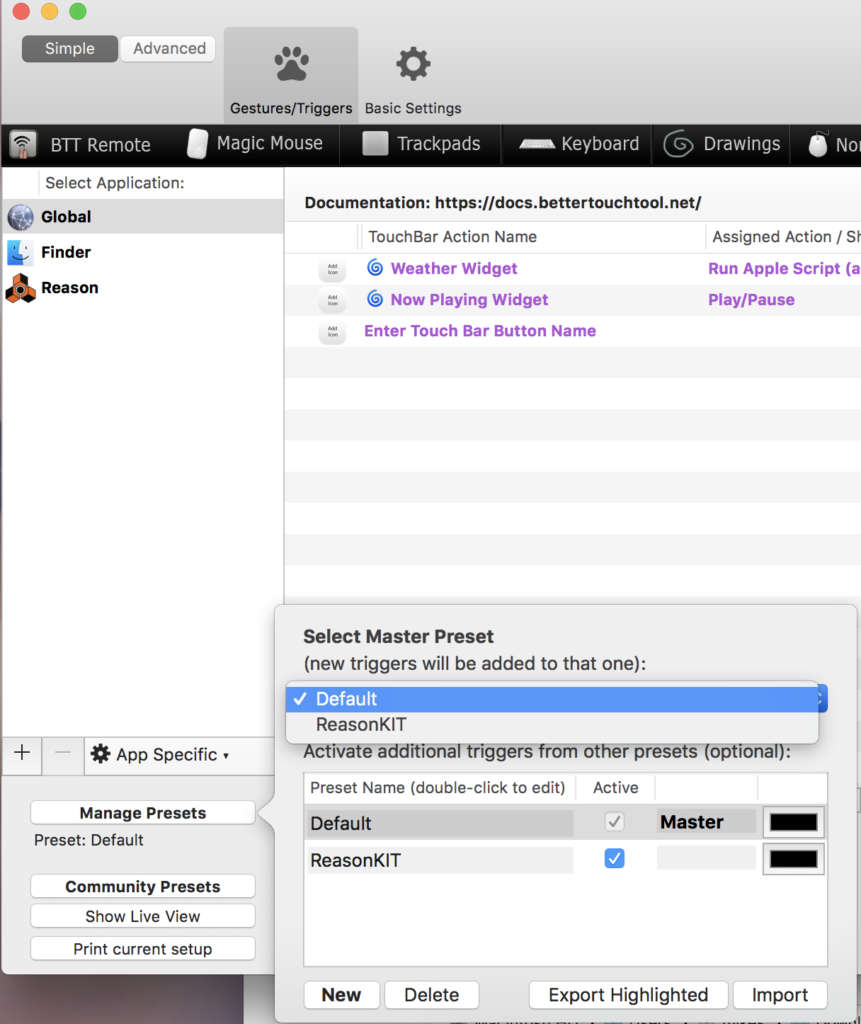The width and height of the screenshot is (861, 1024).
Task: Select the Weather Widget row
Action: point(572,268)
